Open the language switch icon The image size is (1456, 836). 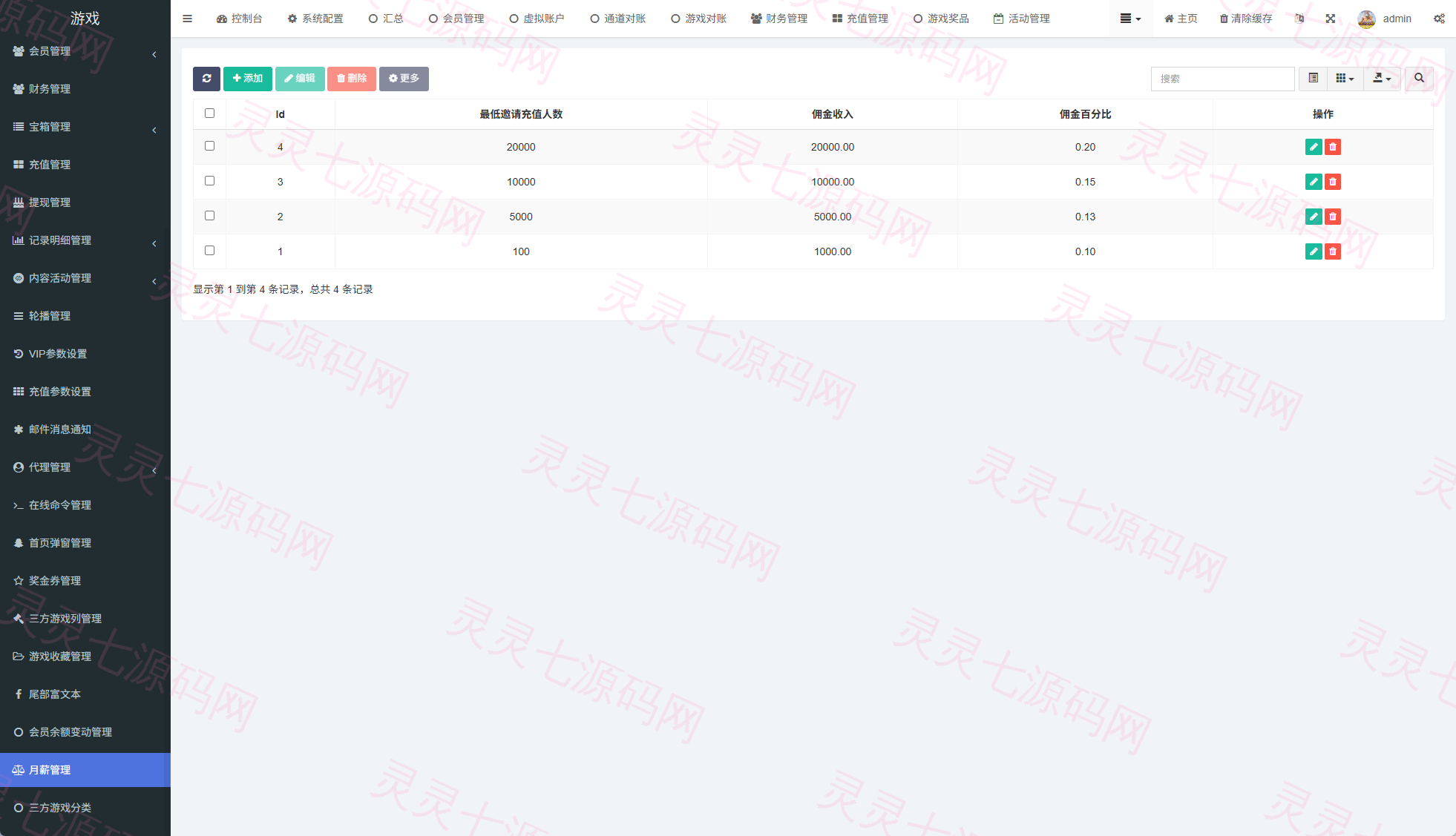pos(1299,19)
